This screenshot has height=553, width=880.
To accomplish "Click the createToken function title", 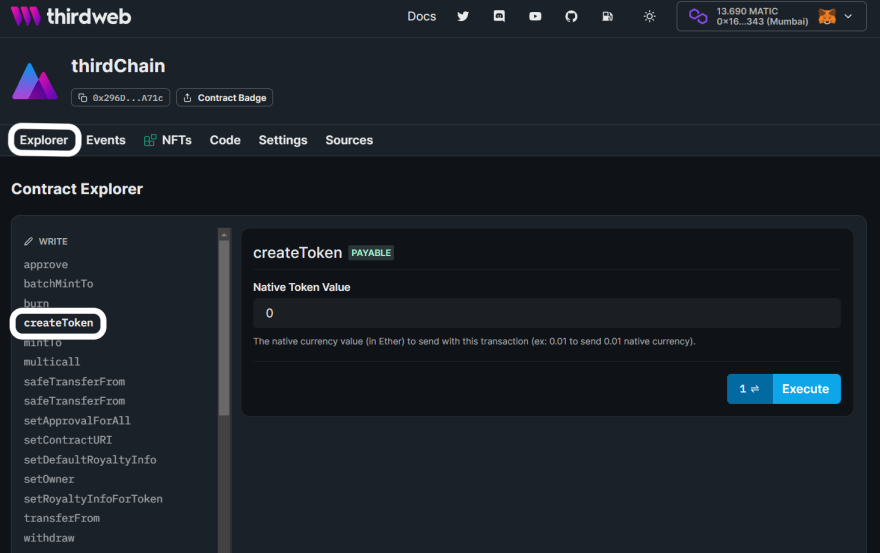I will coord(297,253).
